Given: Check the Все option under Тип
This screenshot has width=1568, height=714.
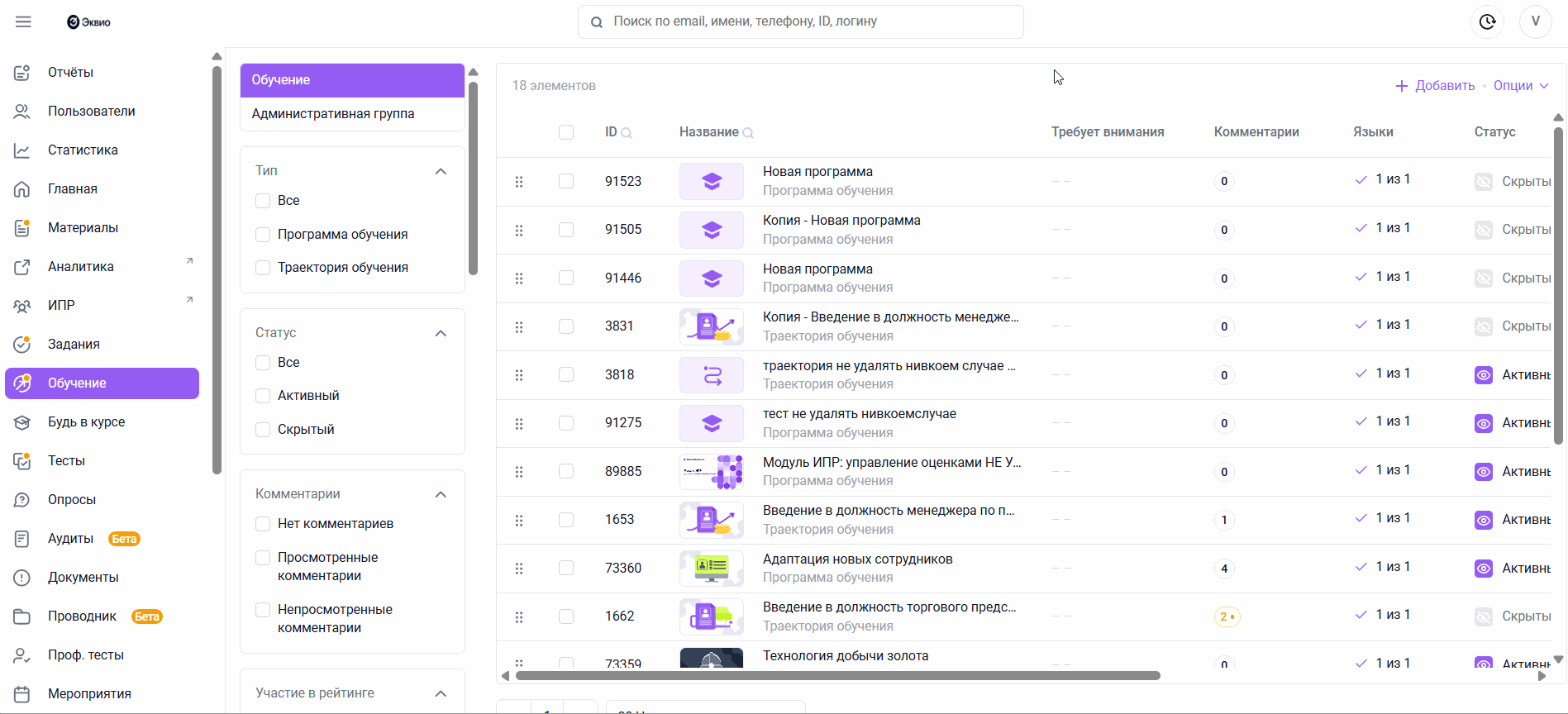Looking at the screenshot, I should coord(263,201).
